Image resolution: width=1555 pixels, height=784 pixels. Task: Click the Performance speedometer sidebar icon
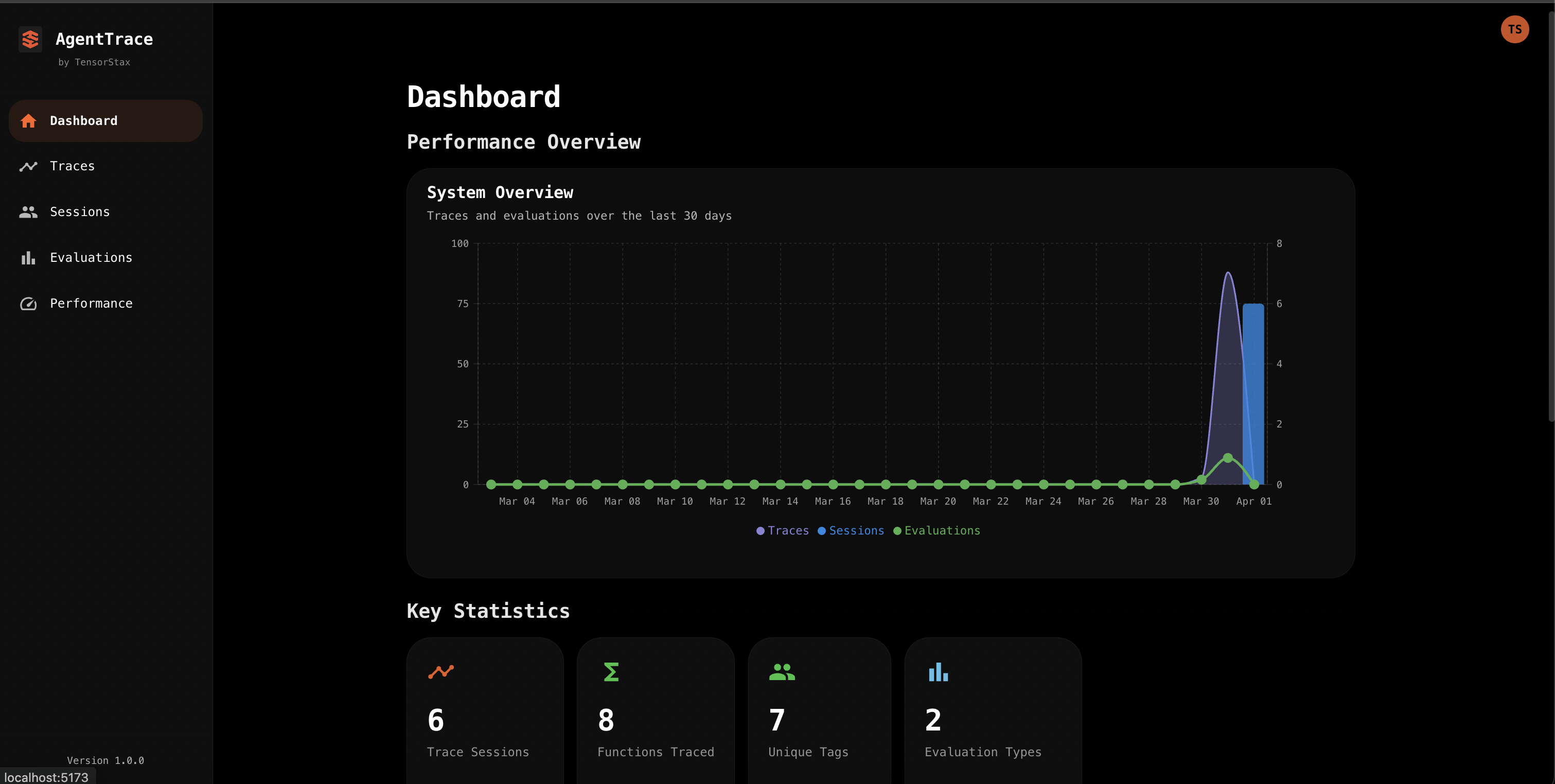click(28, 304)
